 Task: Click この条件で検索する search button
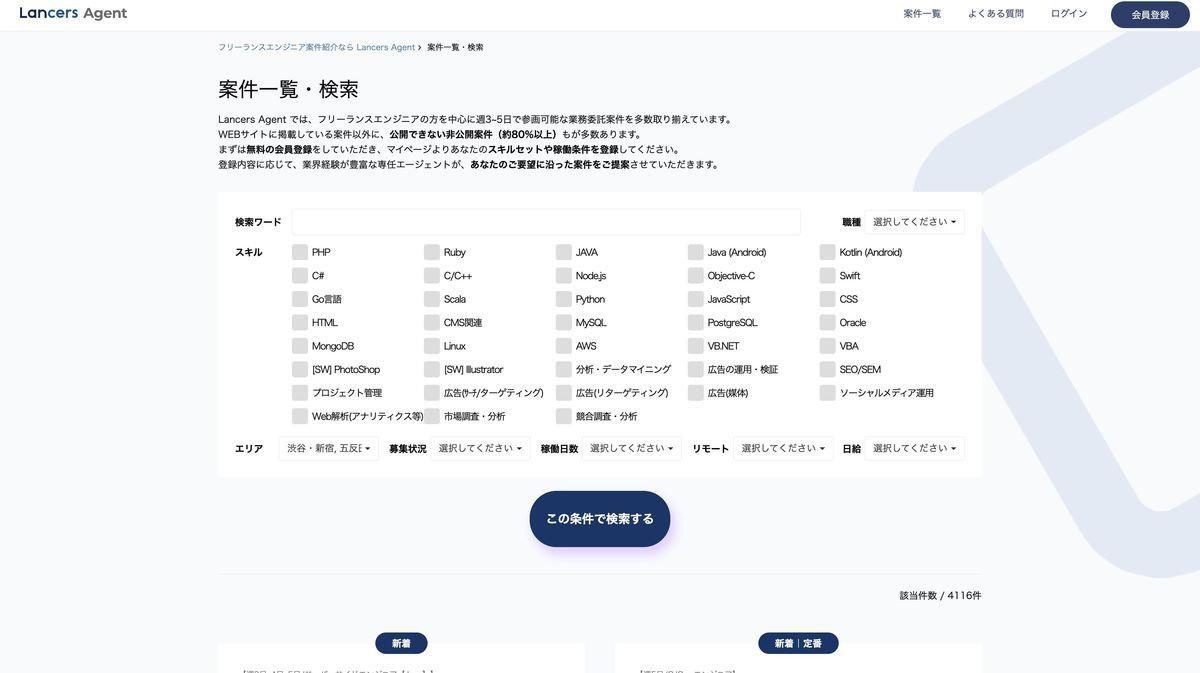coord(600,519)
